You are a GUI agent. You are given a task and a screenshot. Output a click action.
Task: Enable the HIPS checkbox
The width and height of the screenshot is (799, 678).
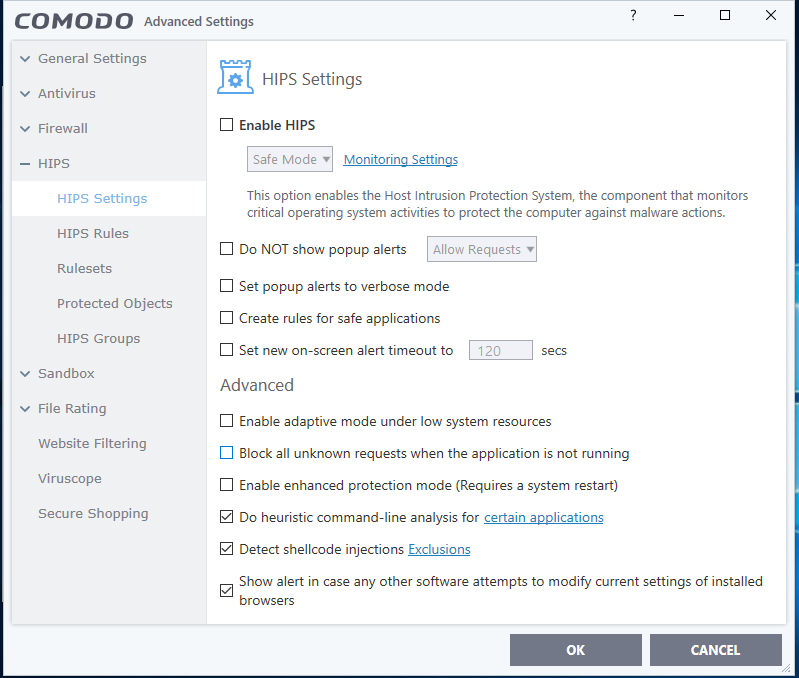(x=227, y=125)
